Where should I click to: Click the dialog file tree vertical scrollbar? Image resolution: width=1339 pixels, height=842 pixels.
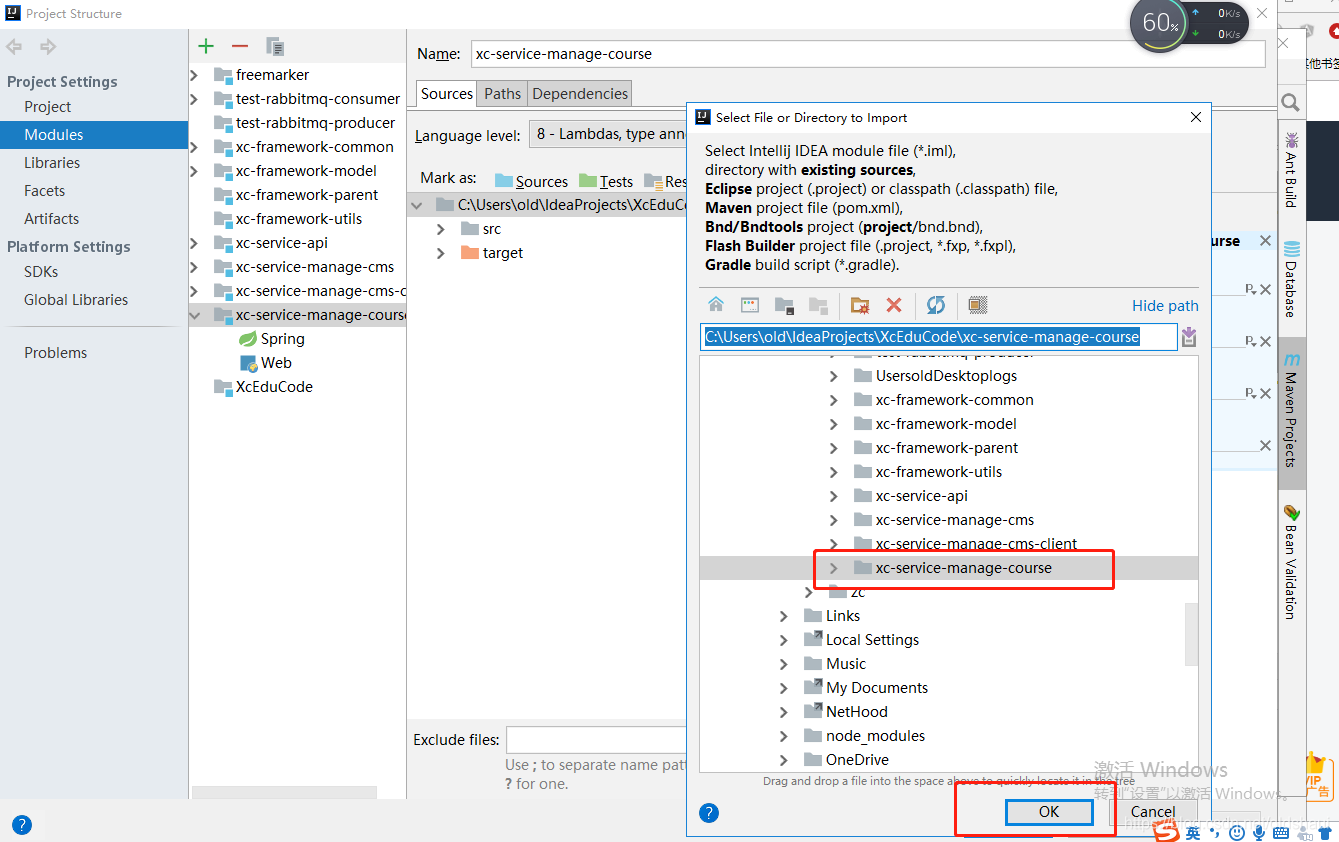1190,634
